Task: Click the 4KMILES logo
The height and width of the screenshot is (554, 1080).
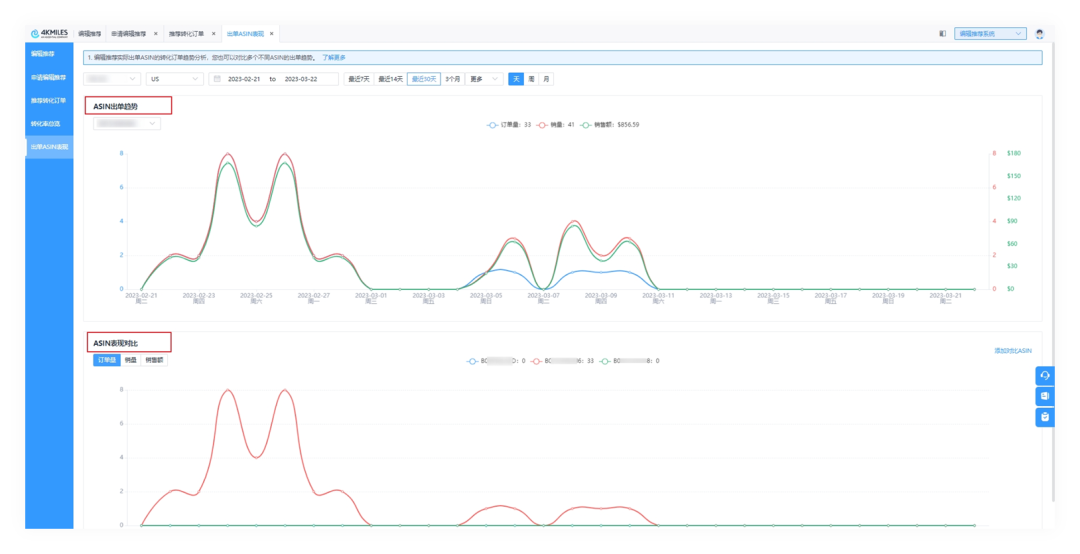Action: 49,33
